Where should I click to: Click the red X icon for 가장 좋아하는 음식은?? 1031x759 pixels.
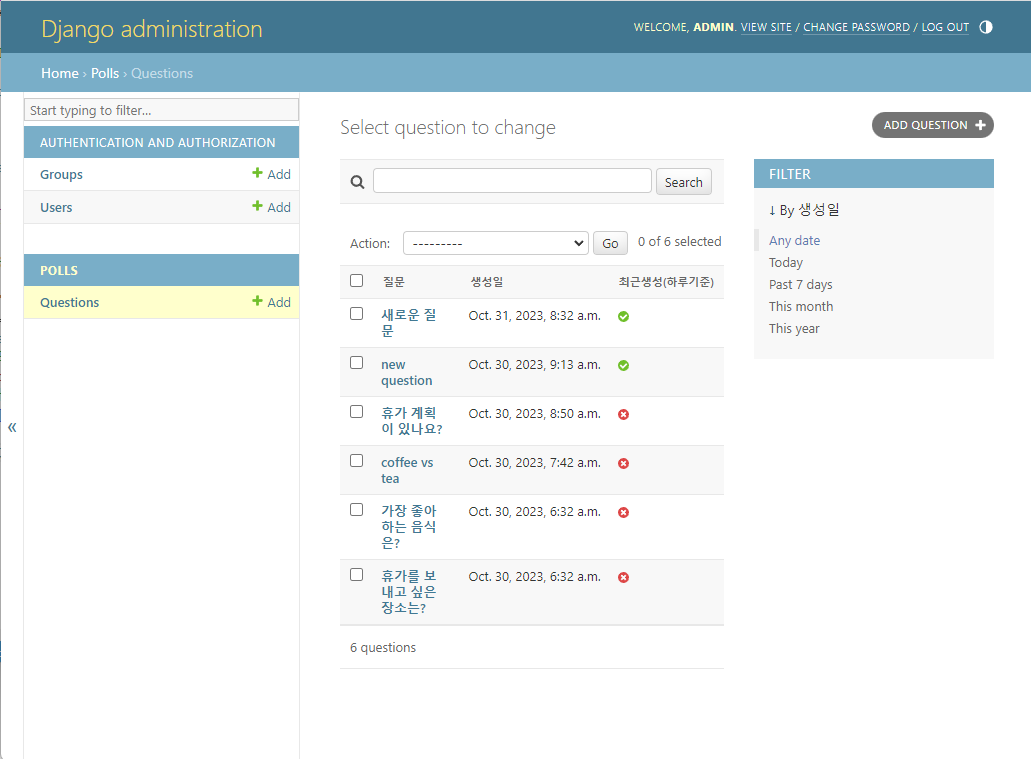[x=623, y=512]
